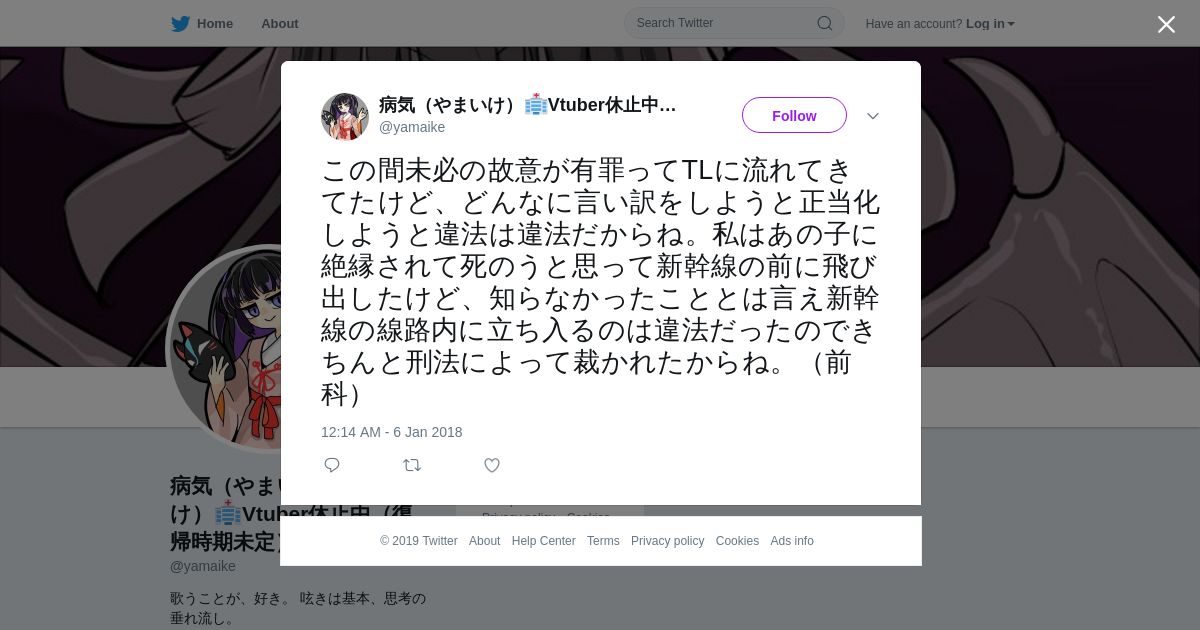Image resolution: width=1200 pixels, height=630 pixels.
Task: Expand tweet options chevron next to Follow
Action: click(x=873, y=116)
